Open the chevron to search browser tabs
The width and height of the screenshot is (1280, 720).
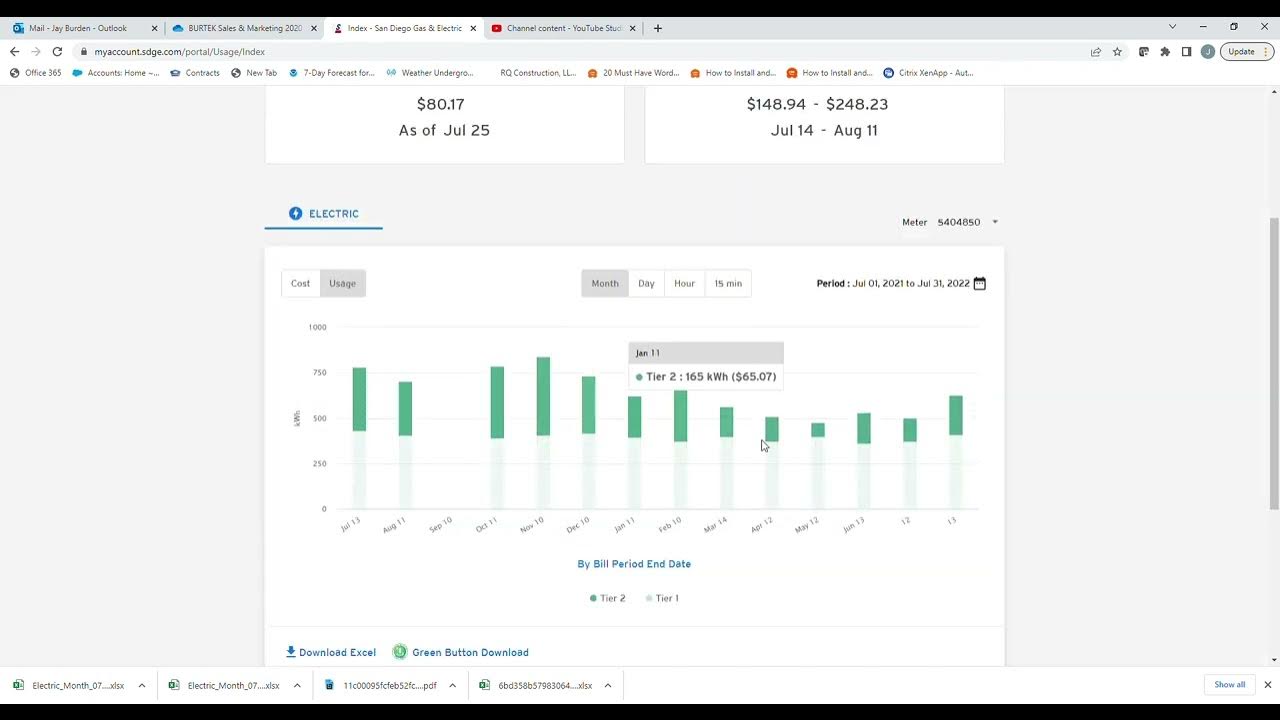coord(1172,27)
